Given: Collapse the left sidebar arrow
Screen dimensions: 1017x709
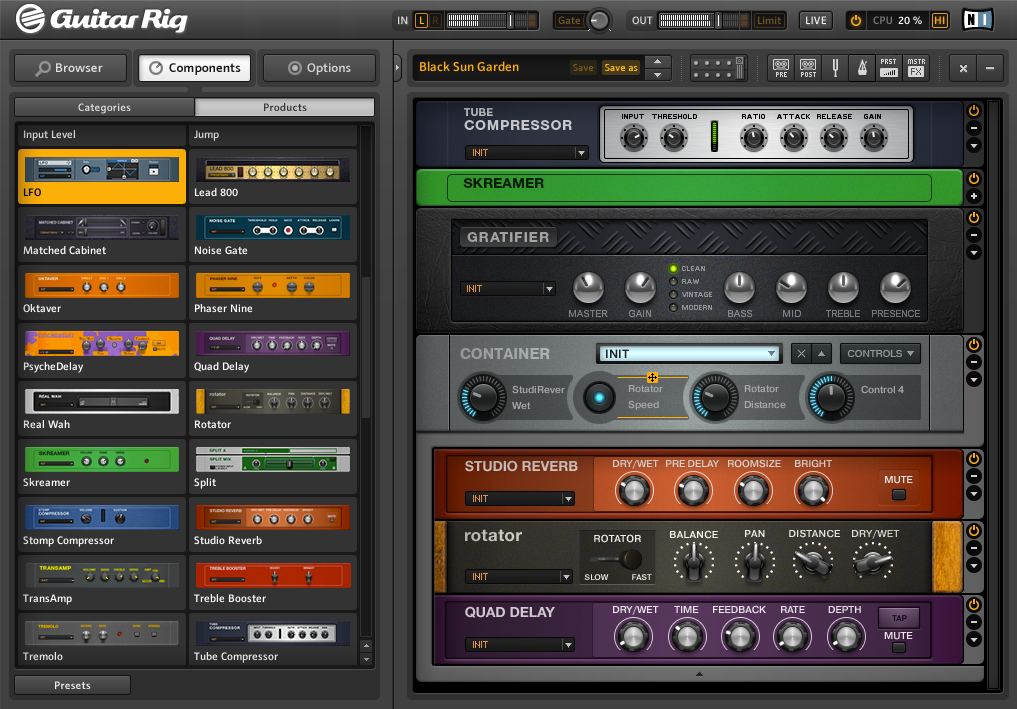Looking at the screenshot, I should pyautogui.click(x=397, y=67).
